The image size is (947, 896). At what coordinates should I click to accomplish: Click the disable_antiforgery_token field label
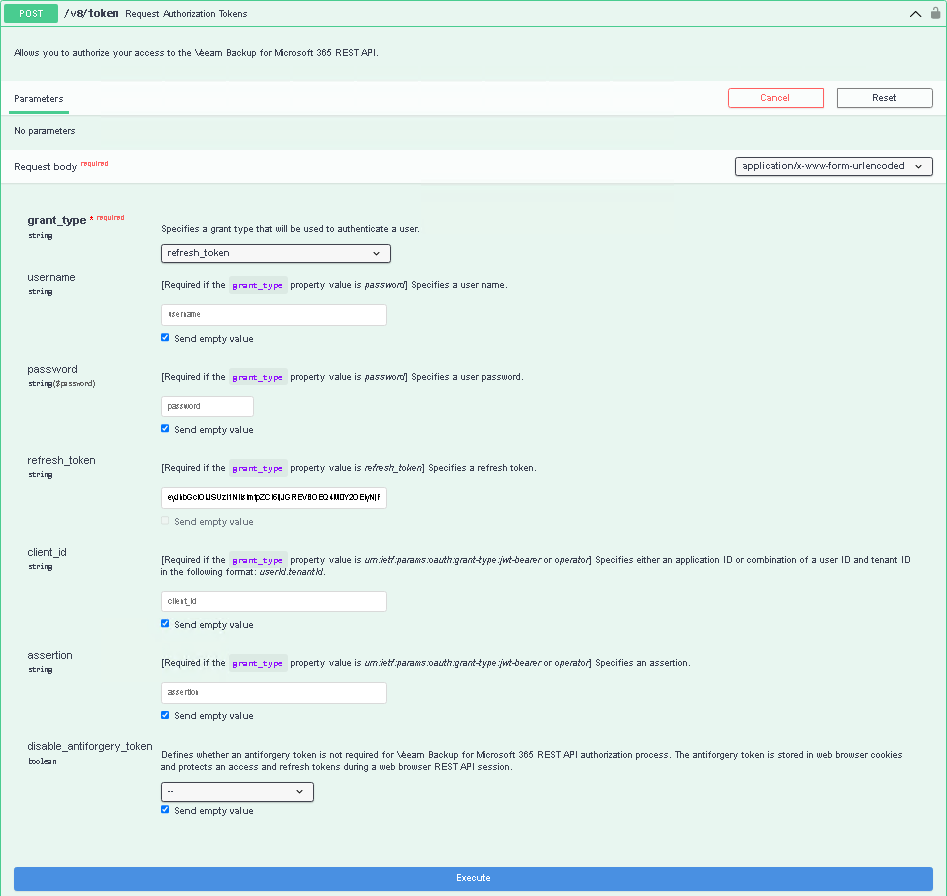tap(89, 746)
